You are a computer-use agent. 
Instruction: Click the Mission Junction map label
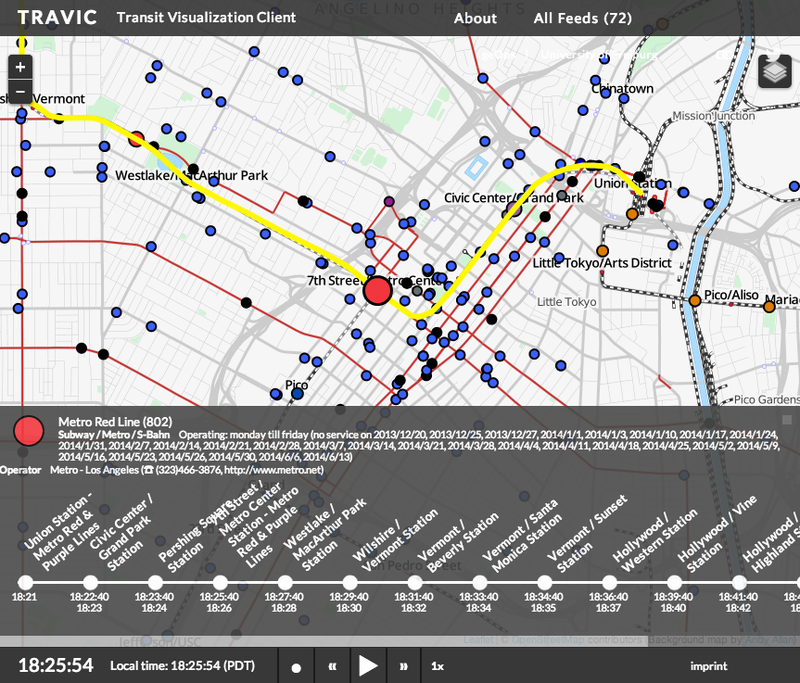[x=713, y=116]
